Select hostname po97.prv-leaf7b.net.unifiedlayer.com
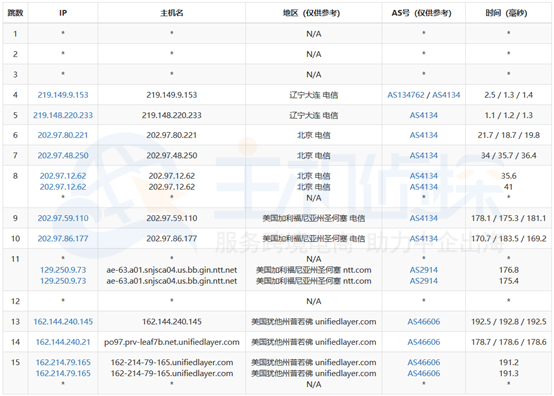Viewport: 554px width, 396px height. (172, 342)
